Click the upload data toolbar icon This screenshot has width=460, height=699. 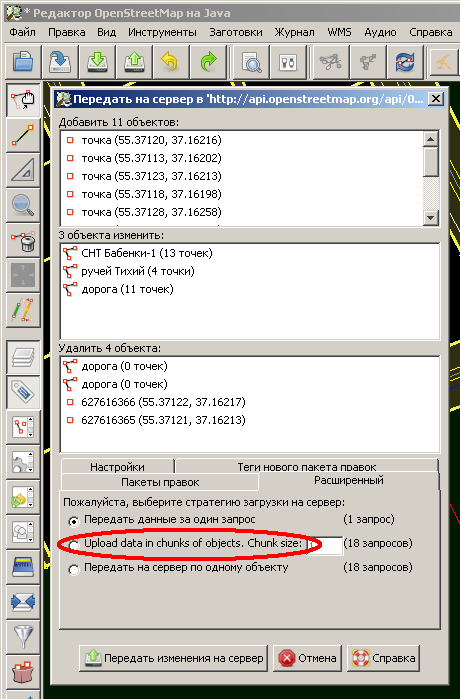[x=135, y=62]
